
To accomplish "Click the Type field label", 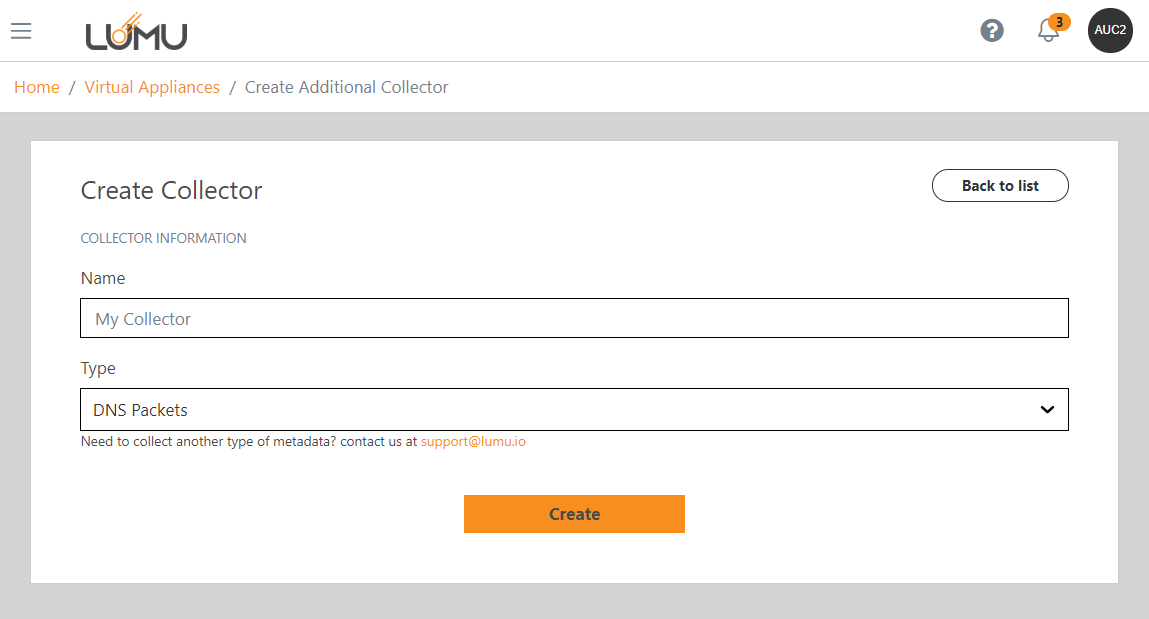I will click(x=98, y=368).
